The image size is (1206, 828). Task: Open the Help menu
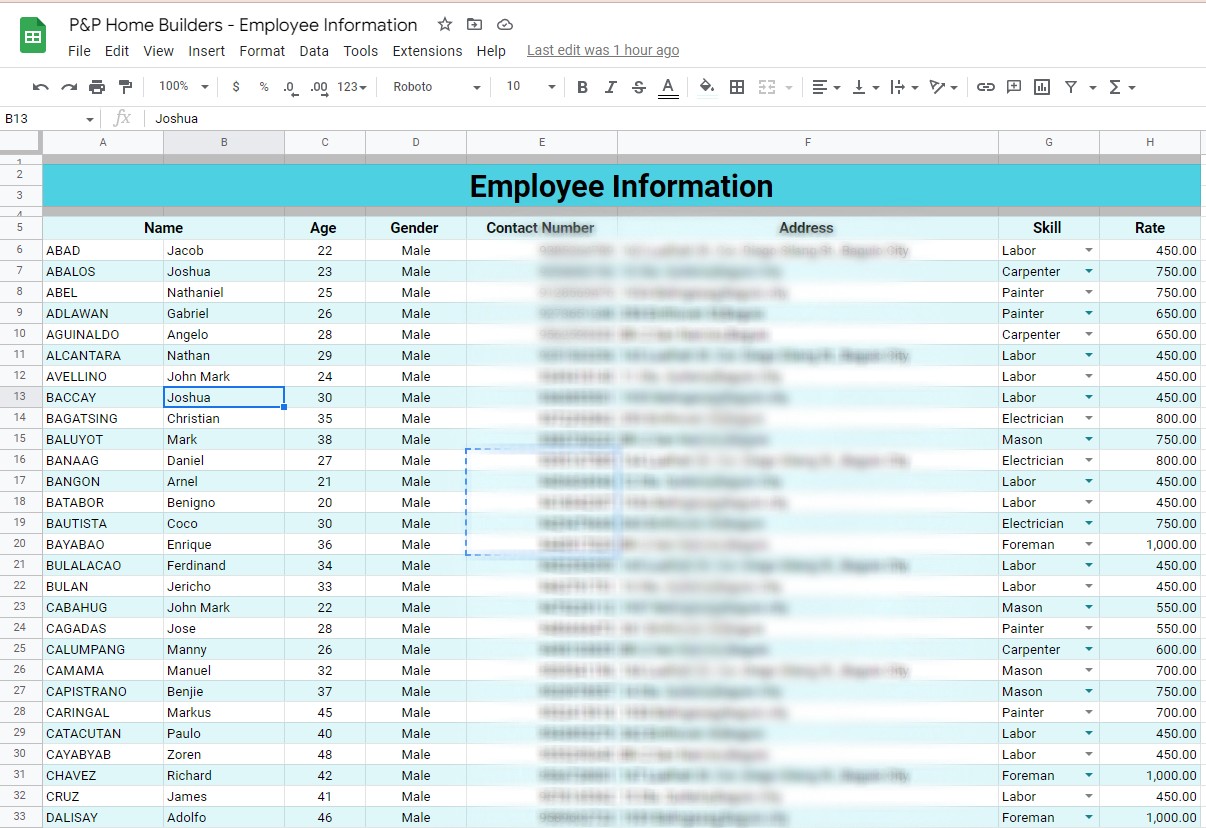point(491,51)
